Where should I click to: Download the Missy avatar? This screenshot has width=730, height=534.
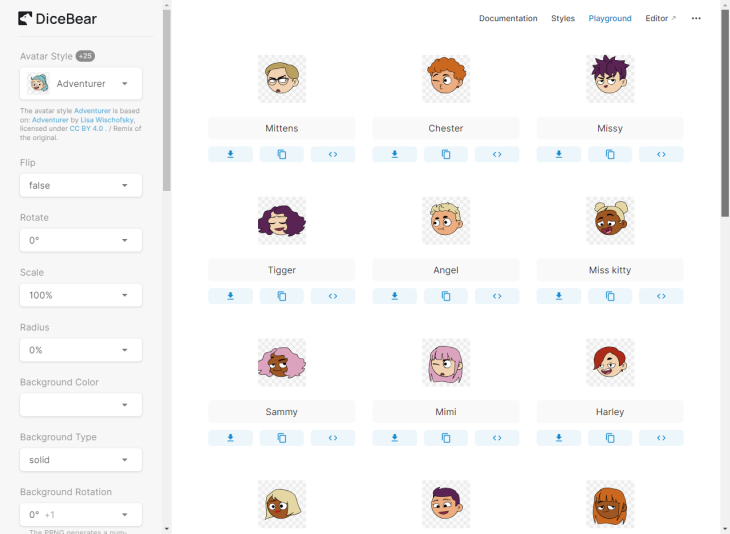[559, 154]
